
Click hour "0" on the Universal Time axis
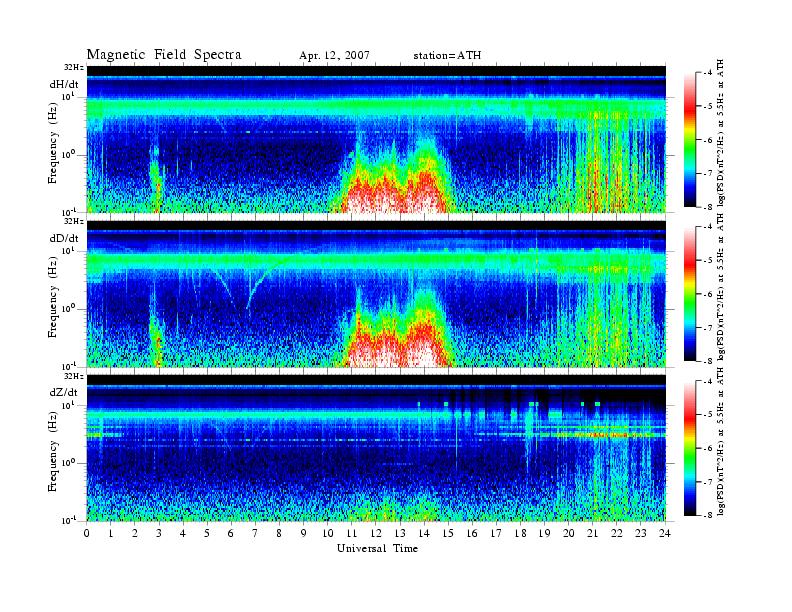click(87, 533)
